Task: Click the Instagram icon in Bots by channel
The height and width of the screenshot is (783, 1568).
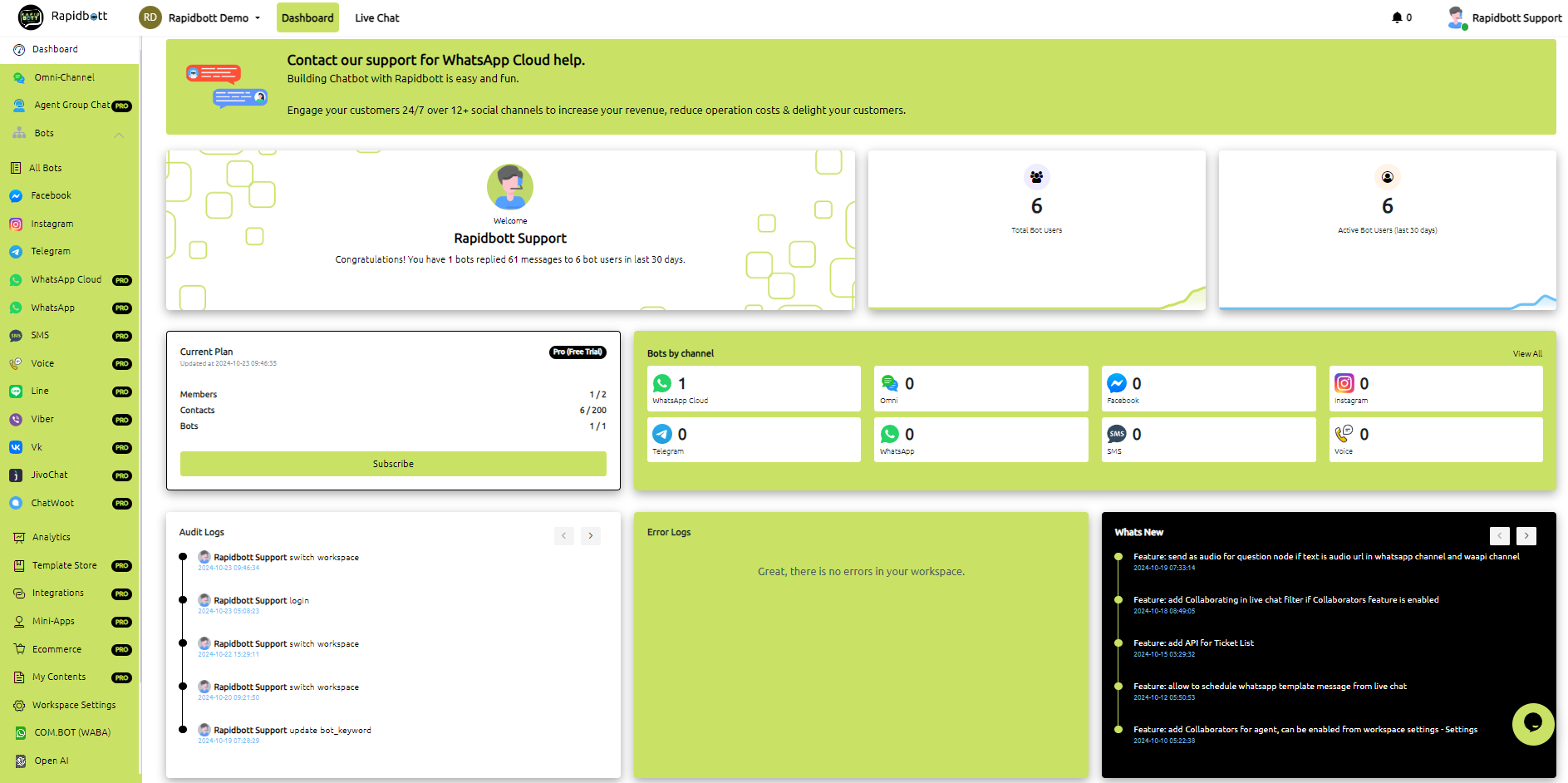Action: tap(1344, 383)
